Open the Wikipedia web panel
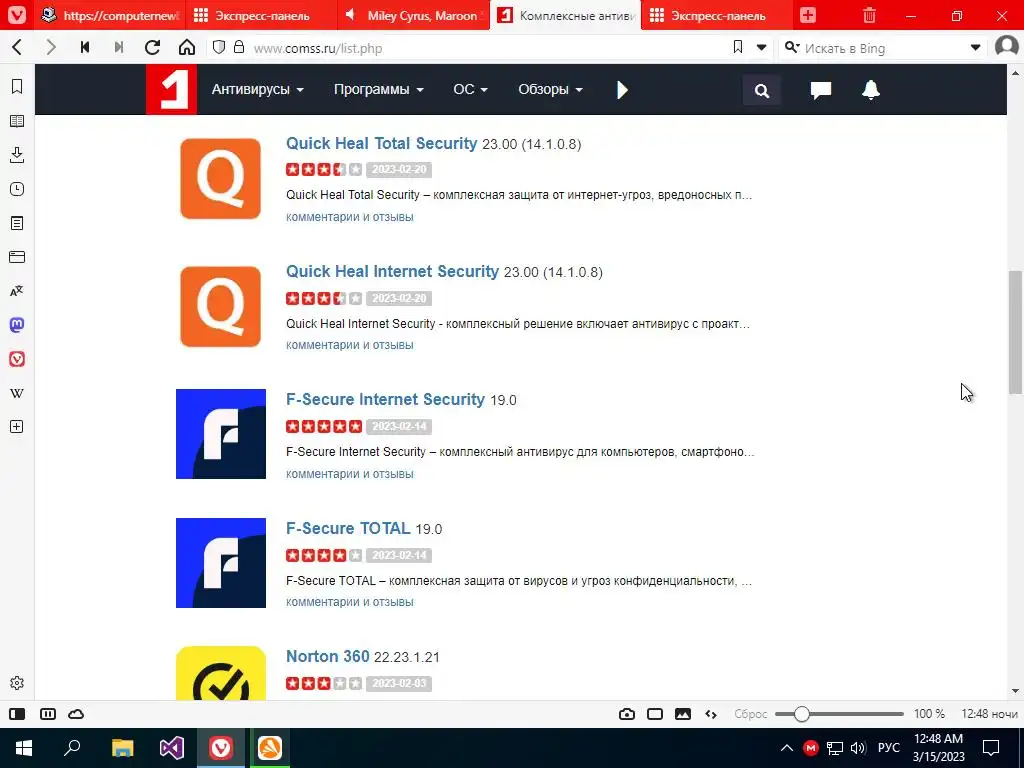The image size is (1024, 768). coord(17,392)
